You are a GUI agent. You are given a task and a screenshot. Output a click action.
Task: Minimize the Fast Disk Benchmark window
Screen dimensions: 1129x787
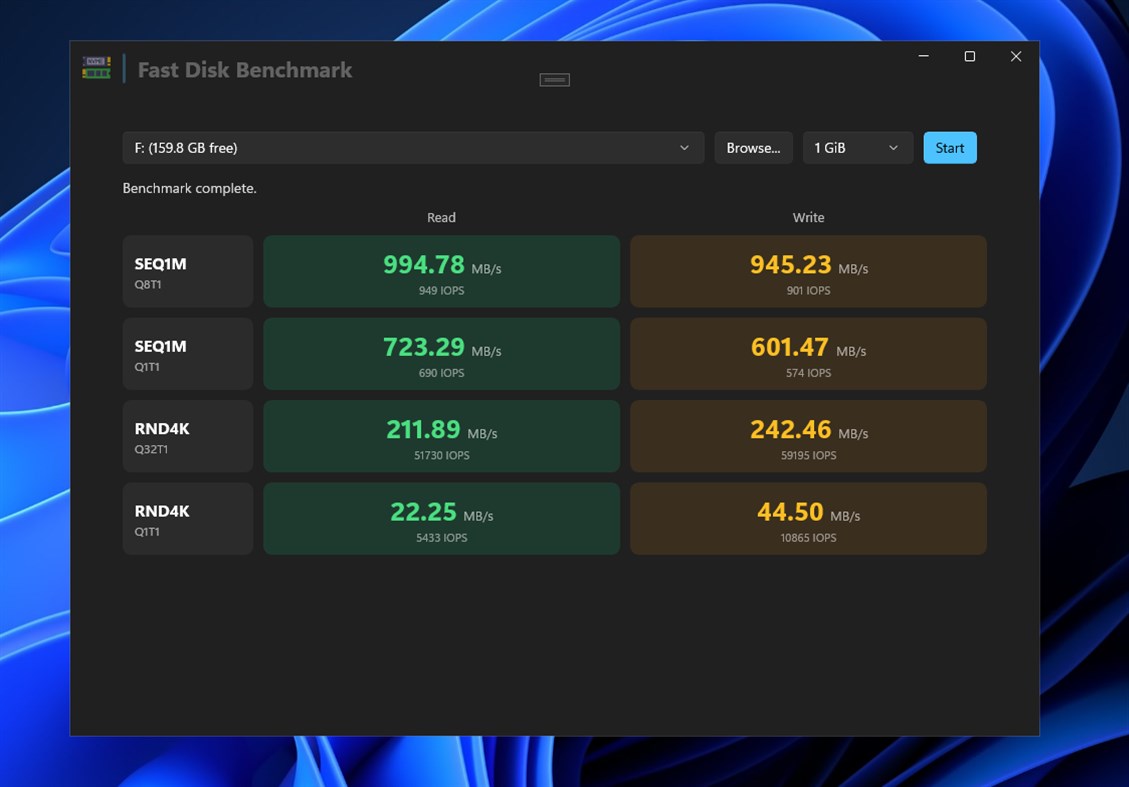tap(924, 56)
